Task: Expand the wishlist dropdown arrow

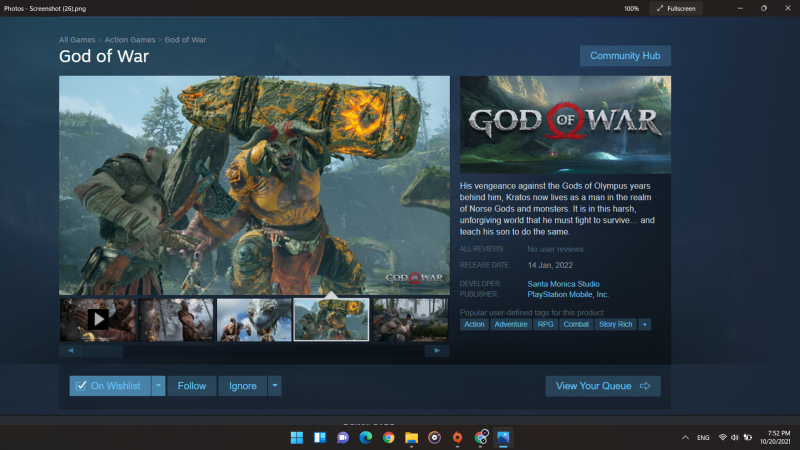Action: point(158,386)
